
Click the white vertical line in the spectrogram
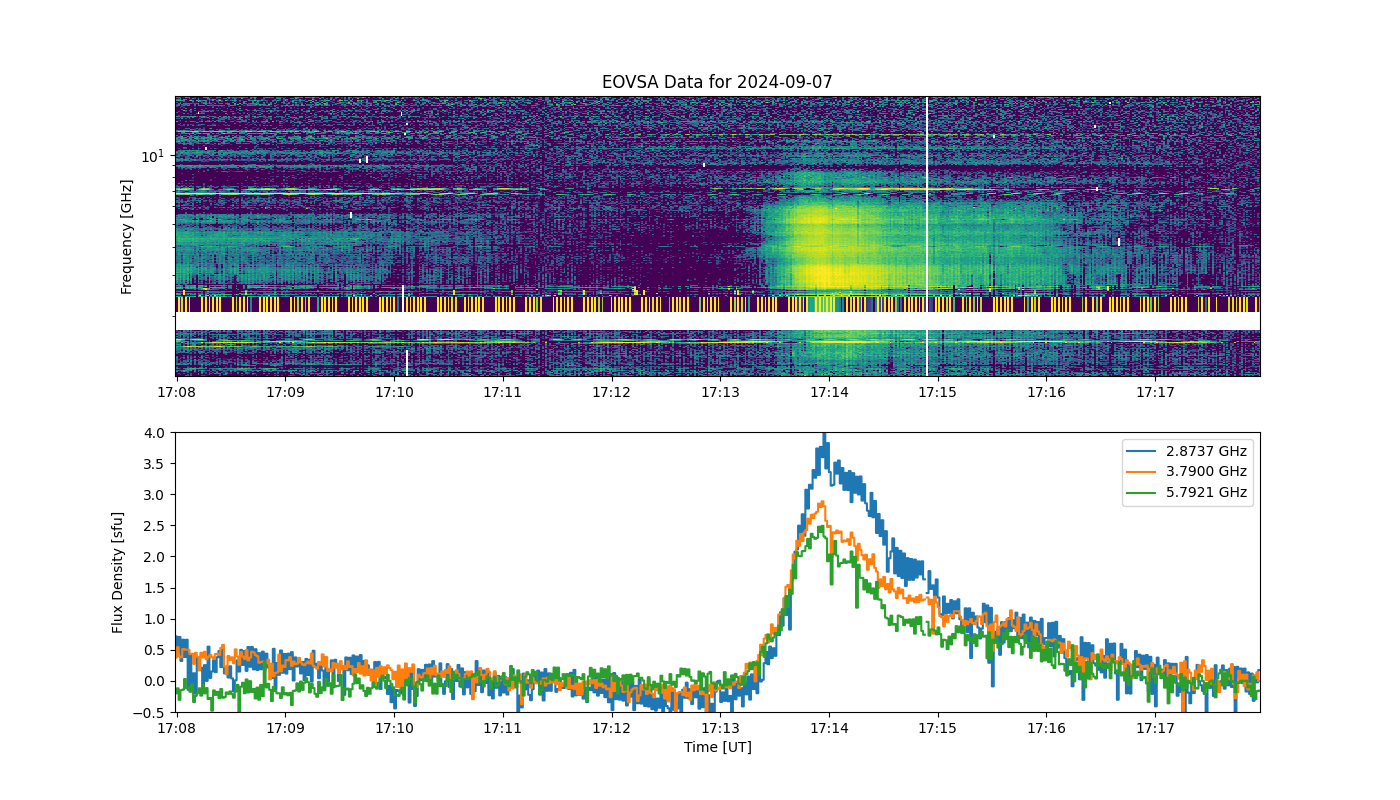(927, 236)
